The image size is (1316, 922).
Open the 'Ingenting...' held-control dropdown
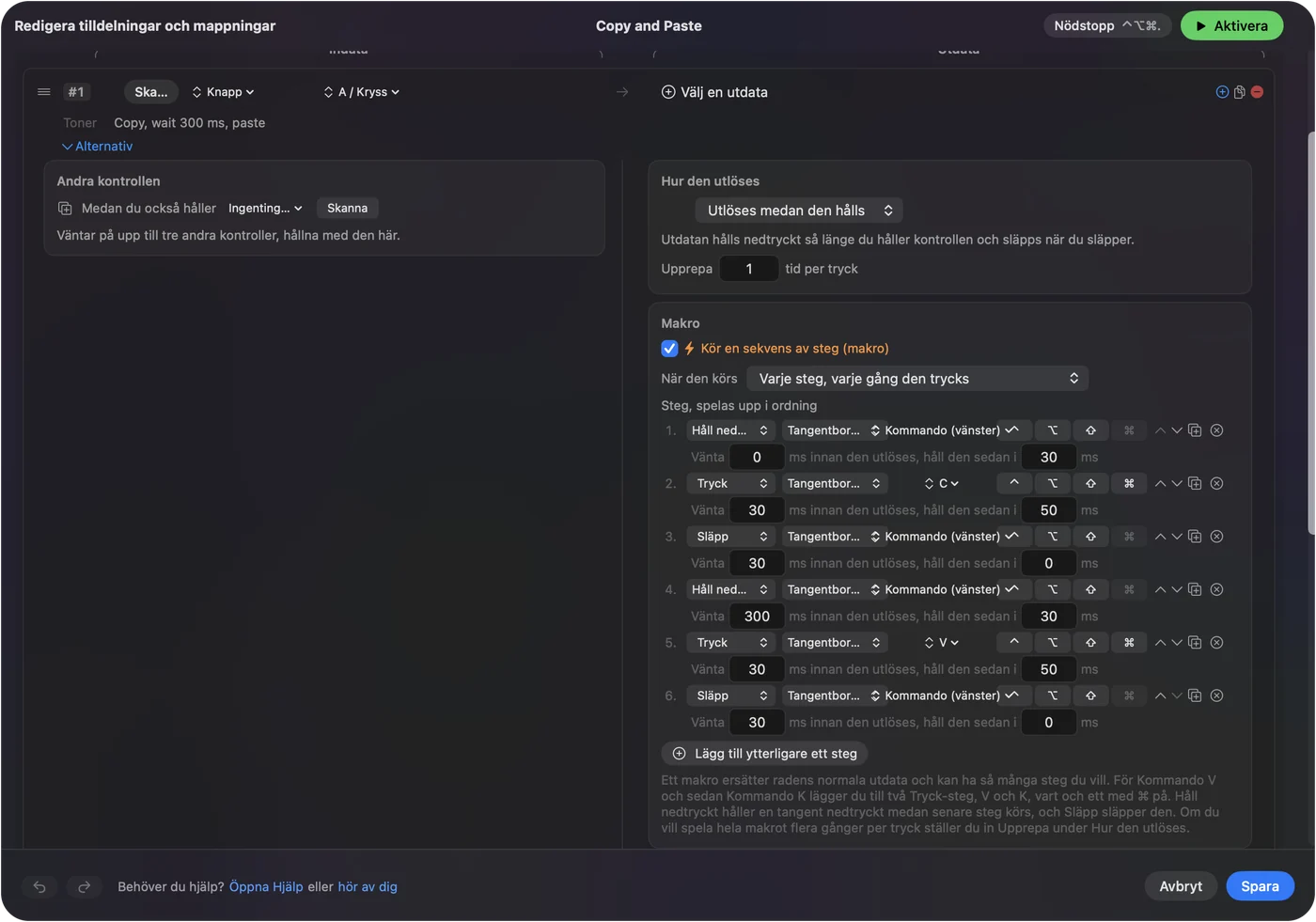tap(265, 209)
